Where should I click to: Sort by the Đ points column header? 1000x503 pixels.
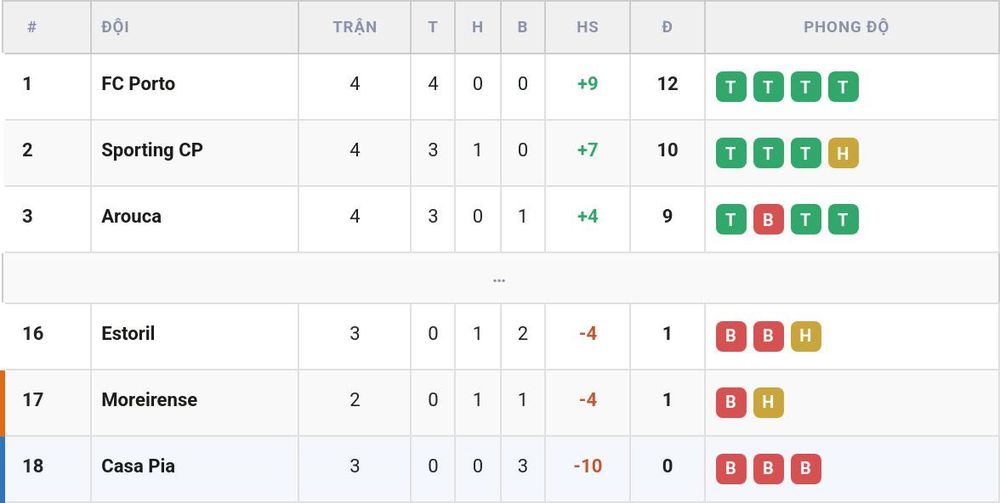(x=667, y=27)
